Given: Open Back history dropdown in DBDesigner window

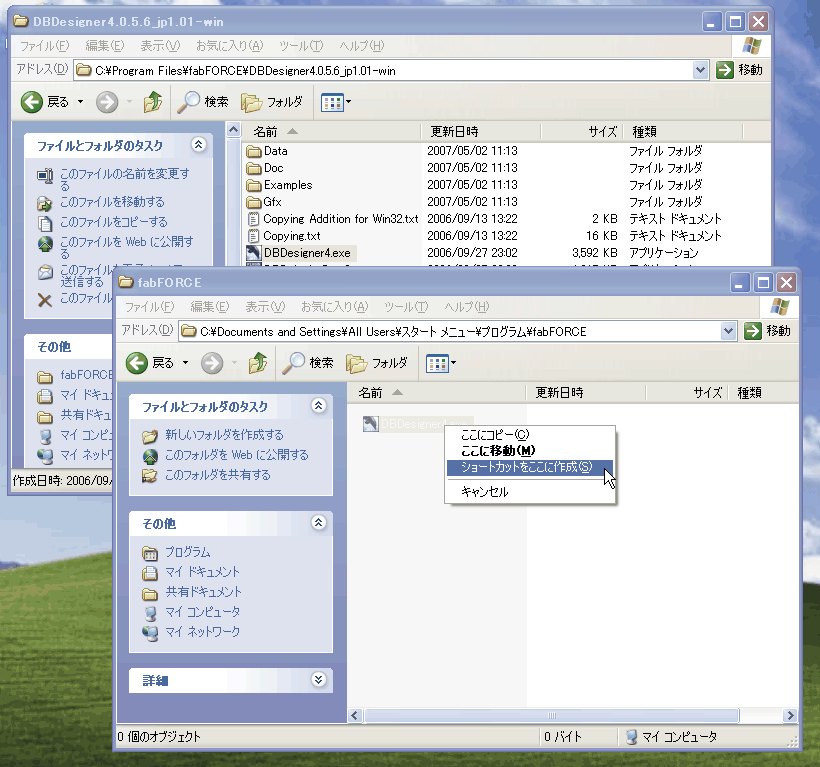Looking at the screenshot, I should click(81, 102).
